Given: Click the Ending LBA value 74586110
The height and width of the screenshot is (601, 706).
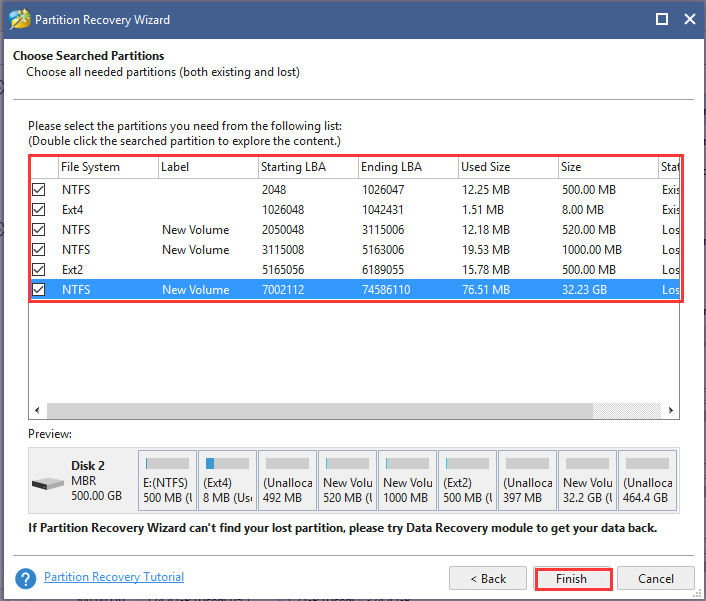Looking at the screenshot, I should tap(386, 289).
